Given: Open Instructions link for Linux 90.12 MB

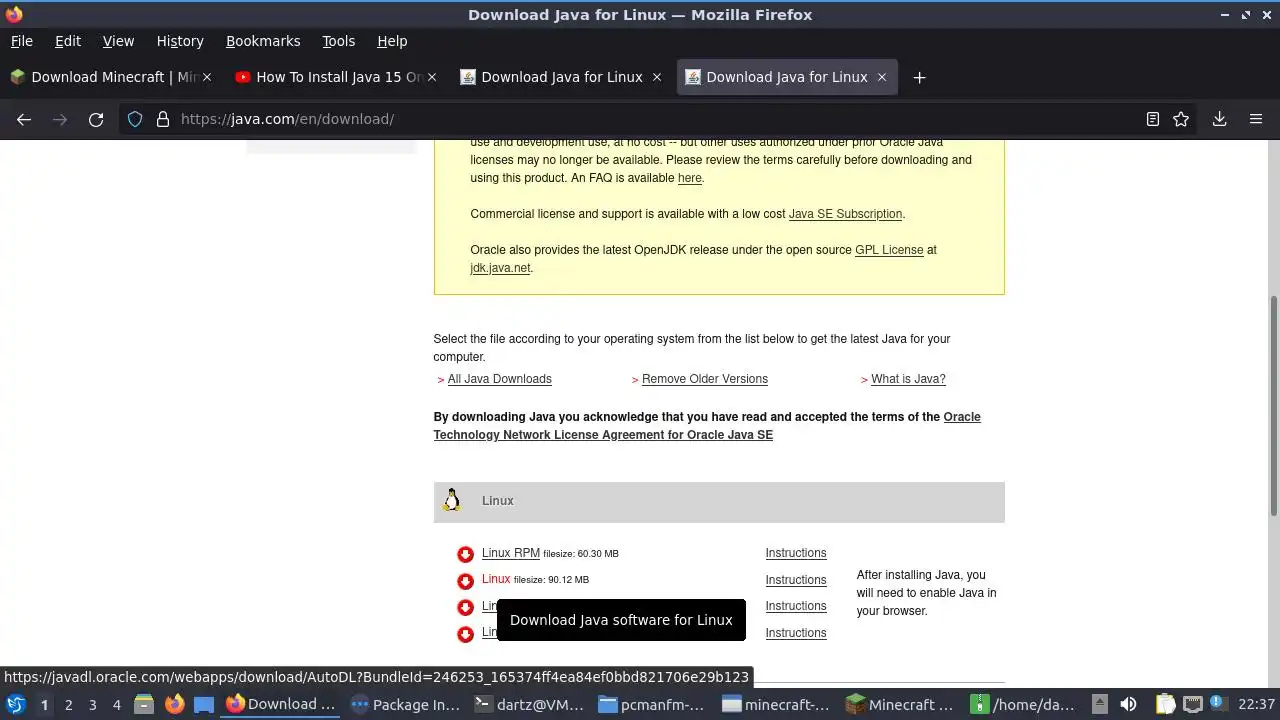Looking at the screenshot, I should pos(796,580).
